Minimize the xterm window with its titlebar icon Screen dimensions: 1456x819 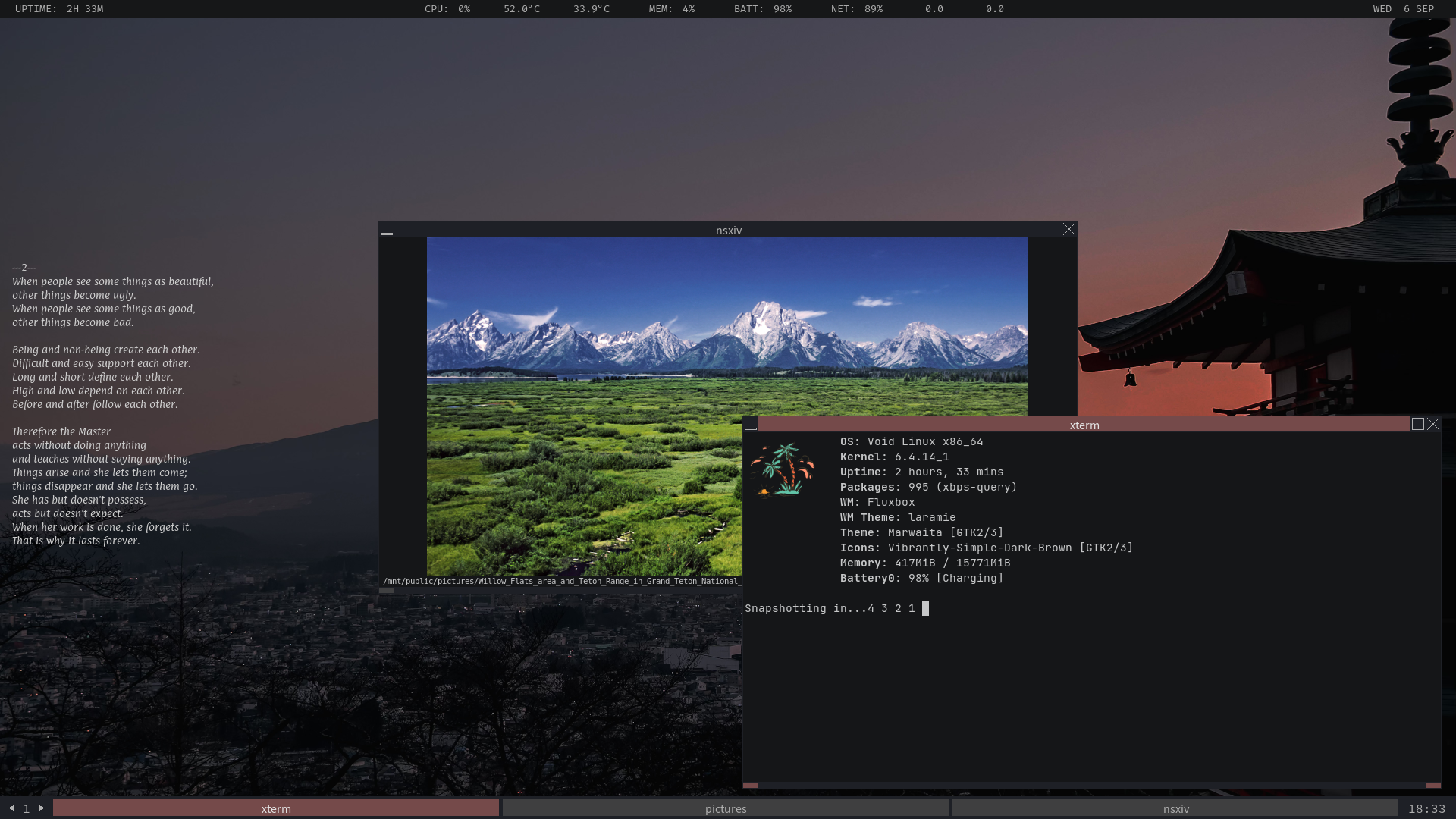click(x=751, y=426)
